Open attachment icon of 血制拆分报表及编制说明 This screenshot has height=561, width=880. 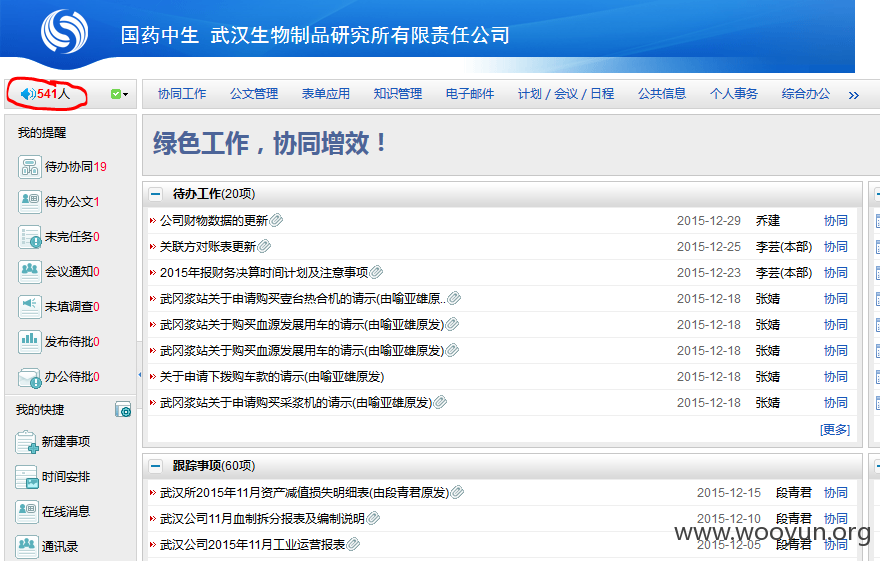click(x=373, y=518)
